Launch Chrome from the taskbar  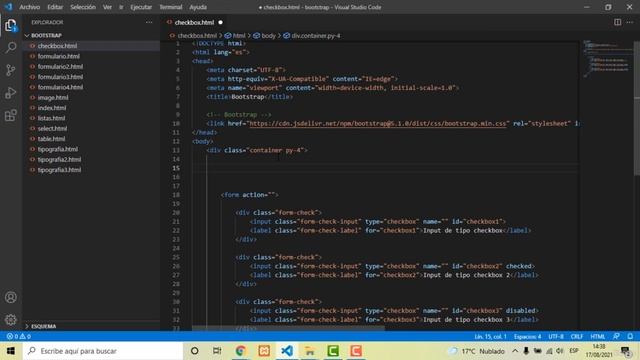[x=240, y=351]
